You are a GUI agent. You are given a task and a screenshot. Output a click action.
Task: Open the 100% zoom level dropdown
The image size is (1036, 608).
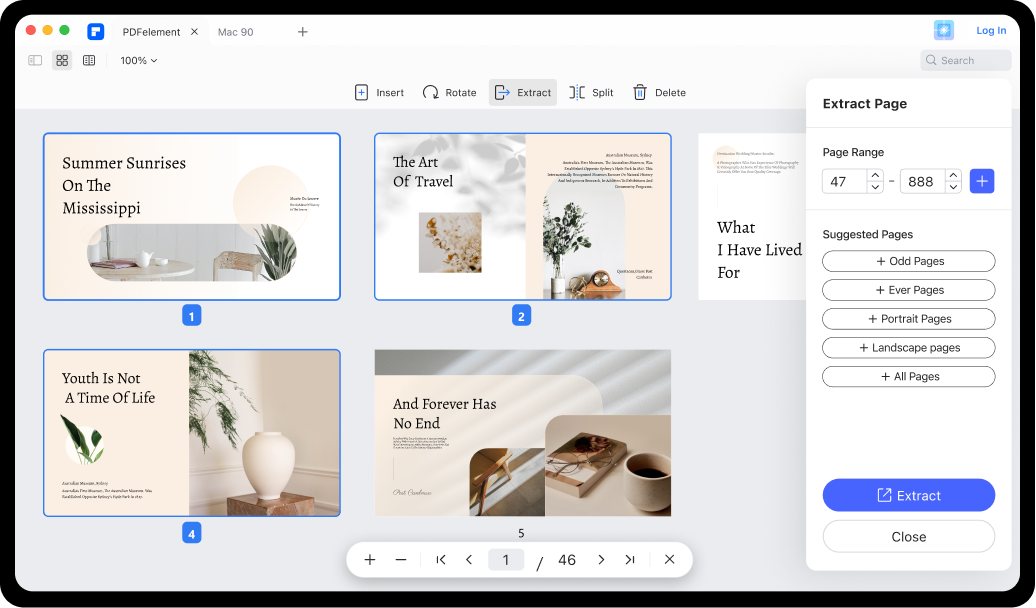click(x=139, y=60)
